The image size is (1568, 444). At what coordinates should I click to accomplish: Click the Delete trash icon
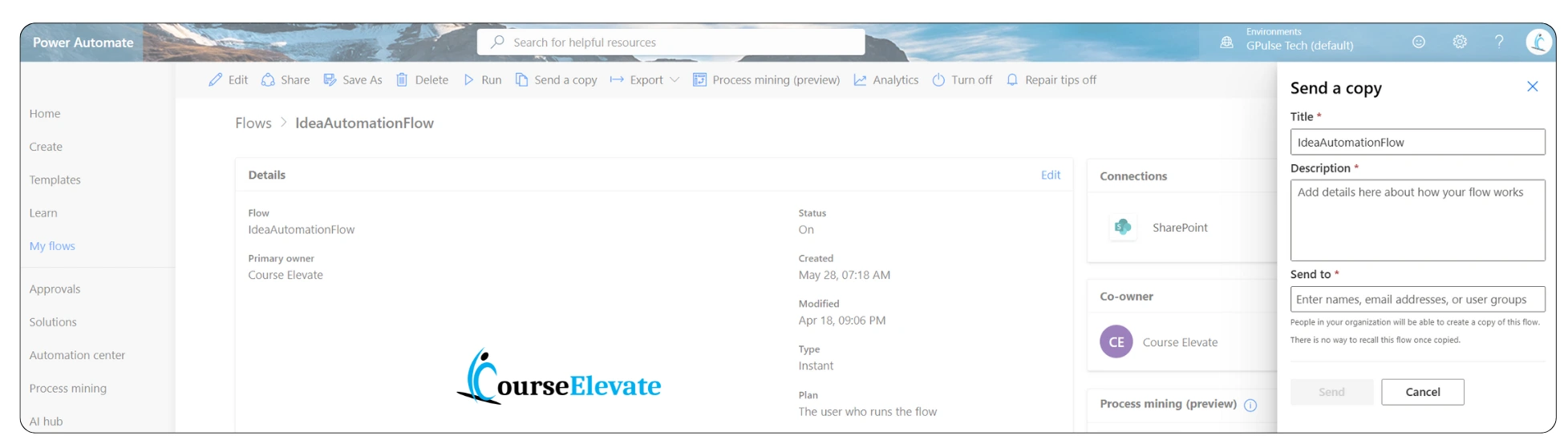point(402,80)
